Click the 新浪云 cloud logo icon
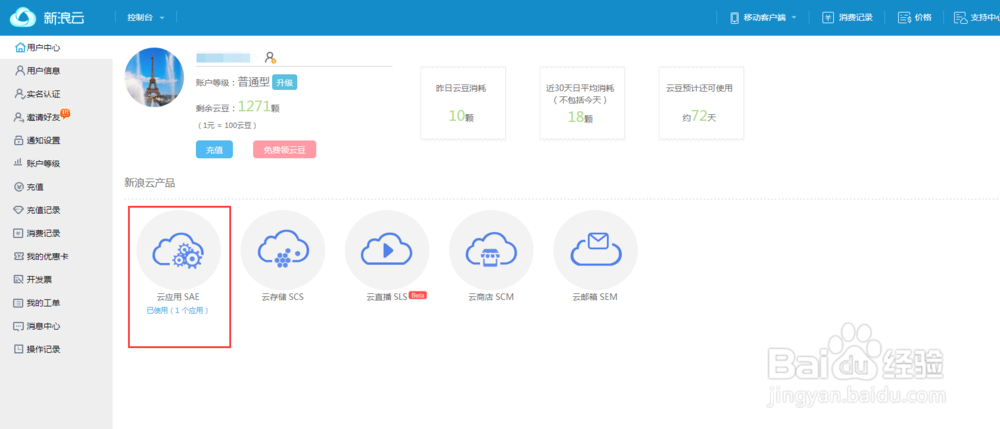The height and width of the screenshot is (429, 1000). (22, 17)
